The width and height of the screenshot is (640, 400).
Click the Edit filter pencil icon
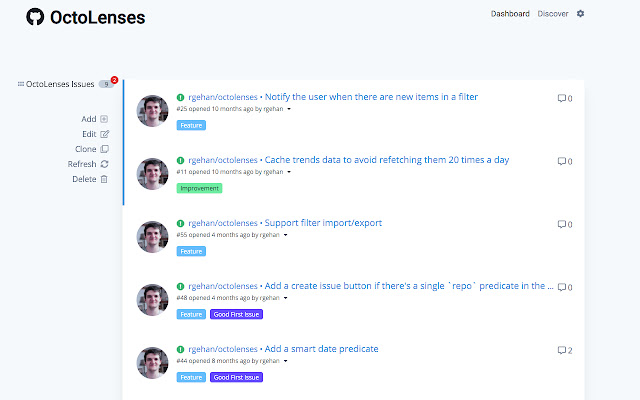click(x=104, y=134)
